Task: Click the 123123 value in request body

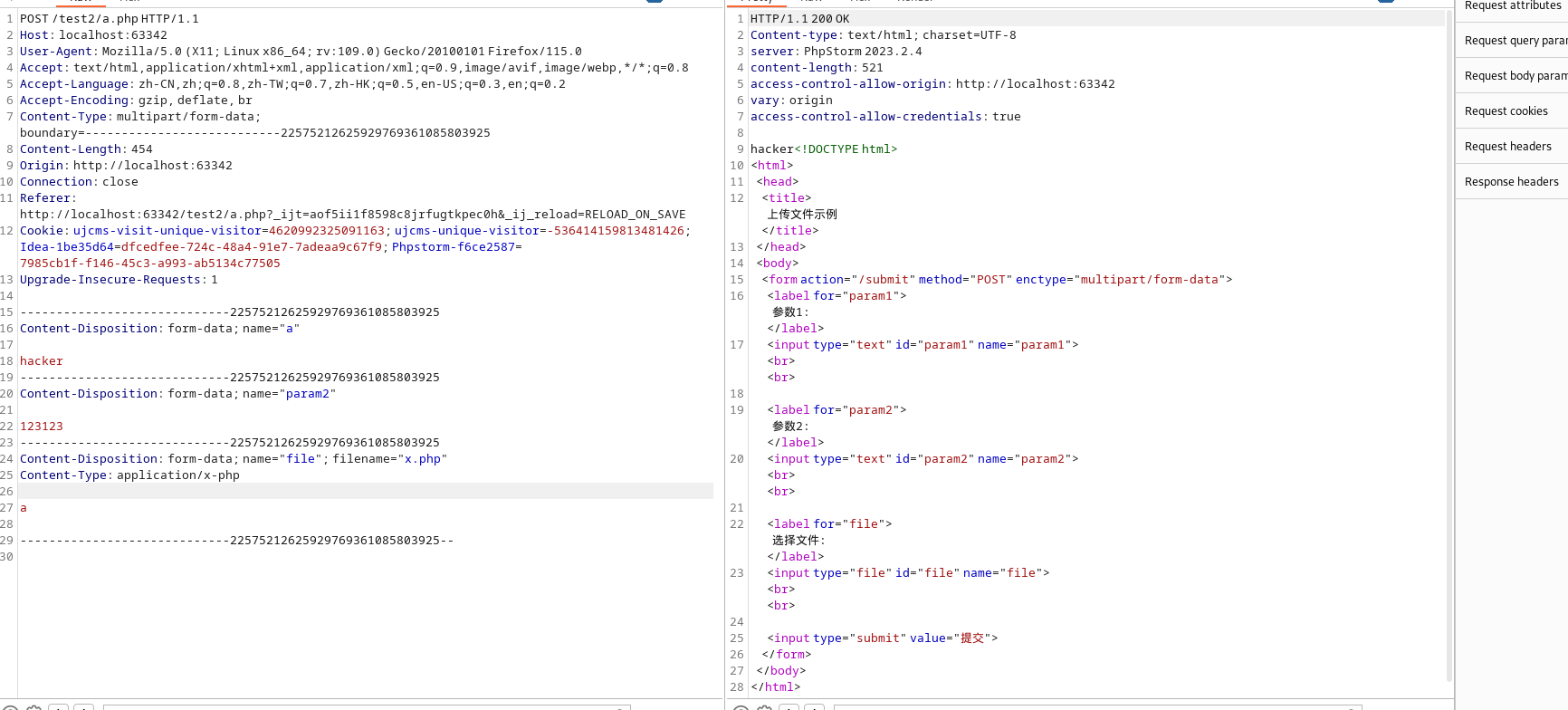Action: 42,427
